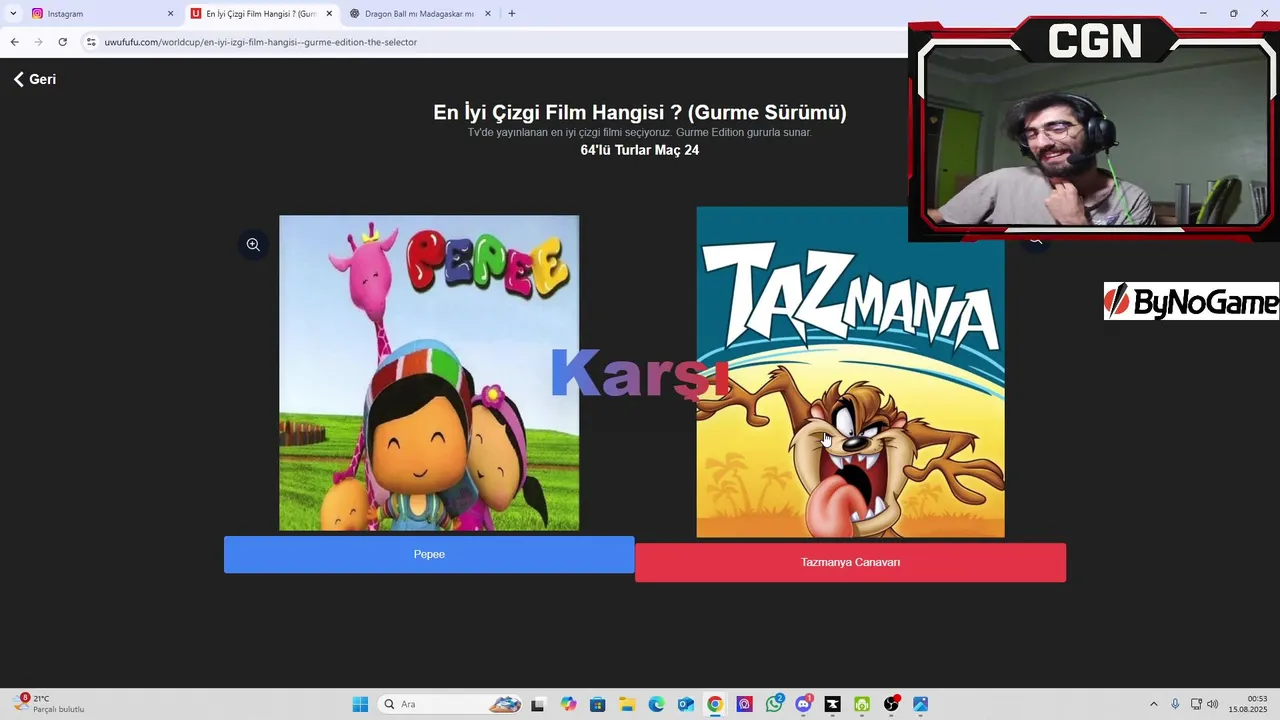This screenshot has height=720, width=1280.
Task: Open the green Android app on taskbar
Action: (x=862, y=704)
